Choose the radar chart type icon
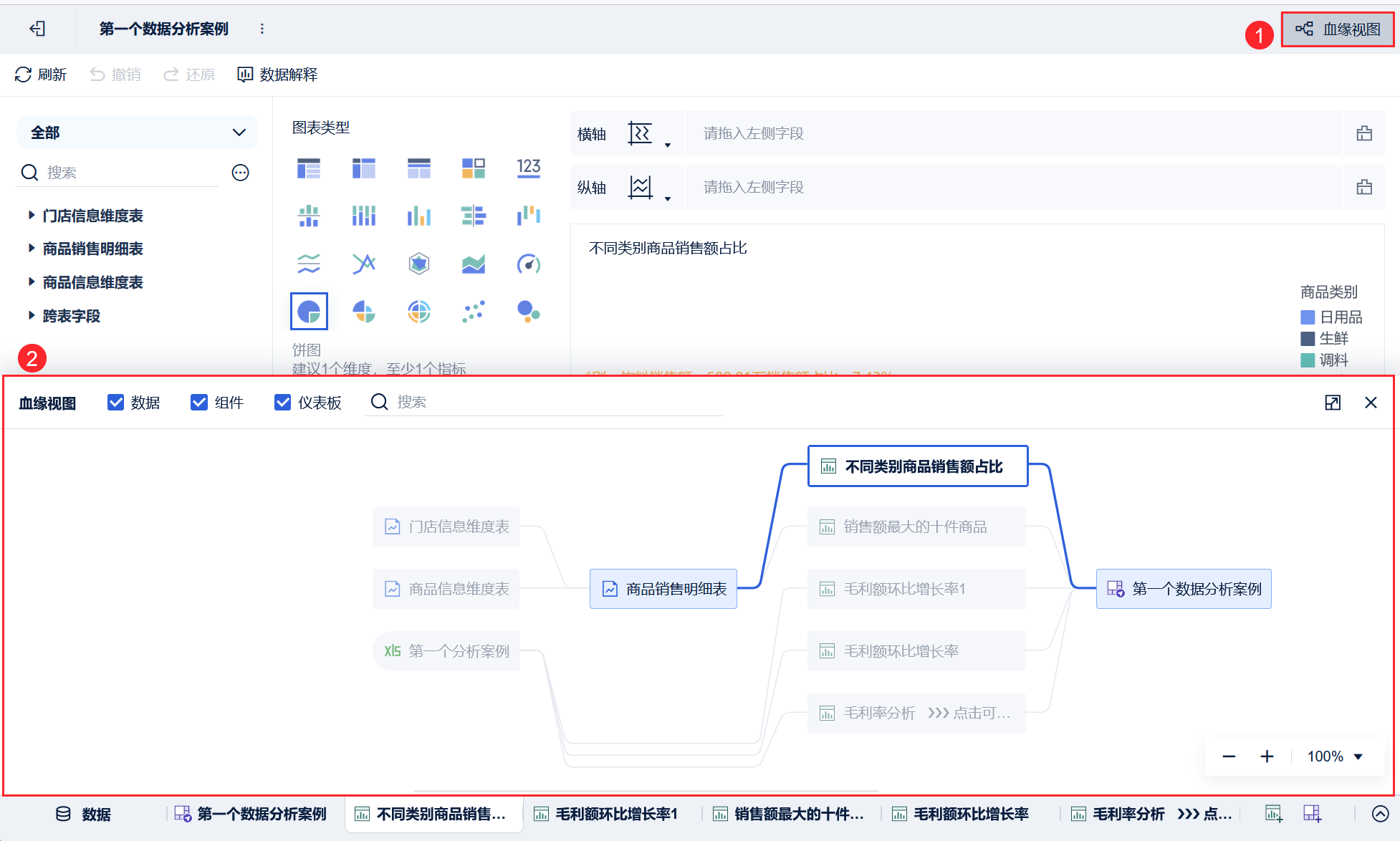Image resolution: width=1400 pixels, height=841 pixels. (x=418, y=264)
